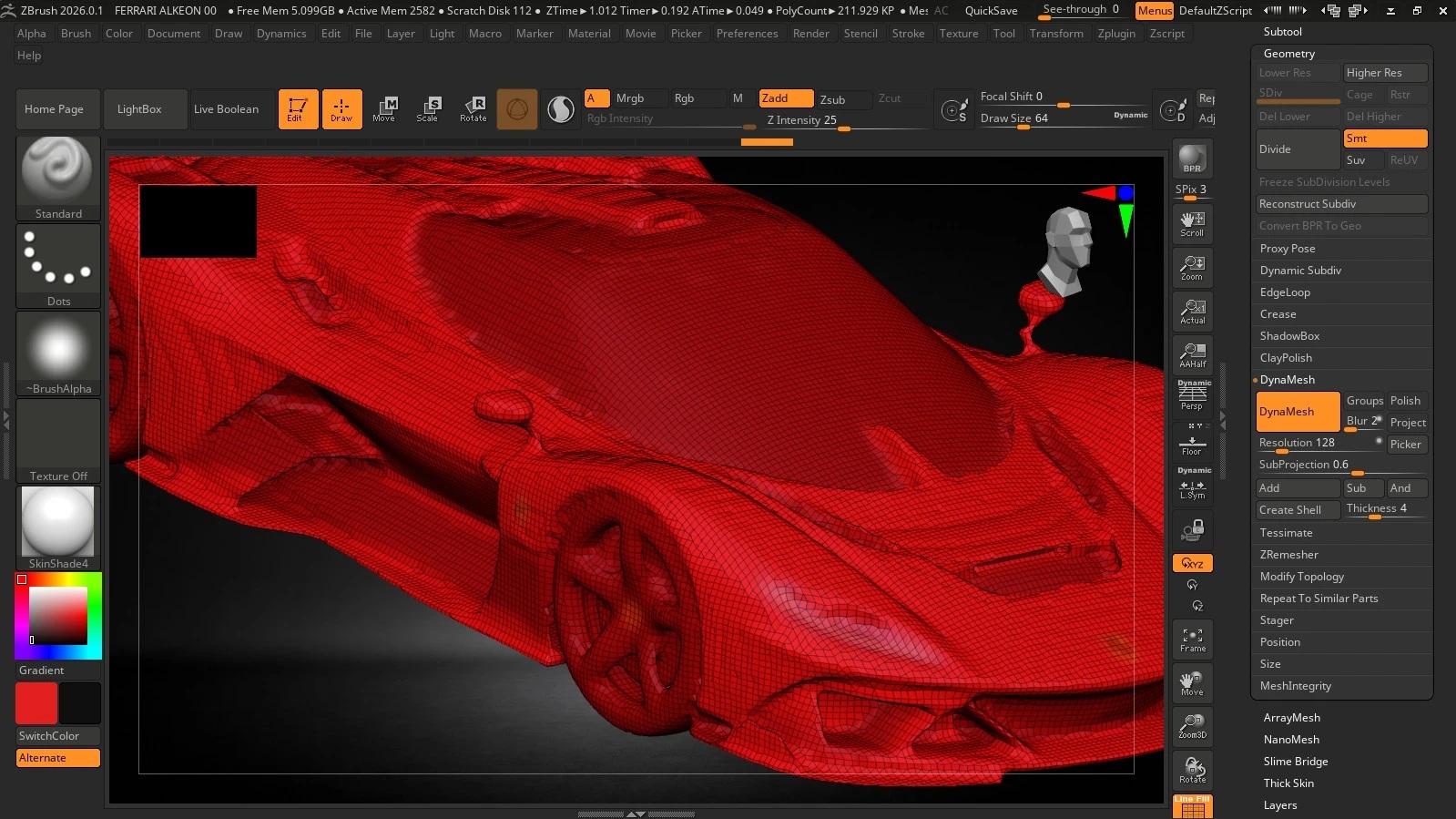Adjust the Z Intensity slider
The image size is (1456, 819).
(844, 120)
